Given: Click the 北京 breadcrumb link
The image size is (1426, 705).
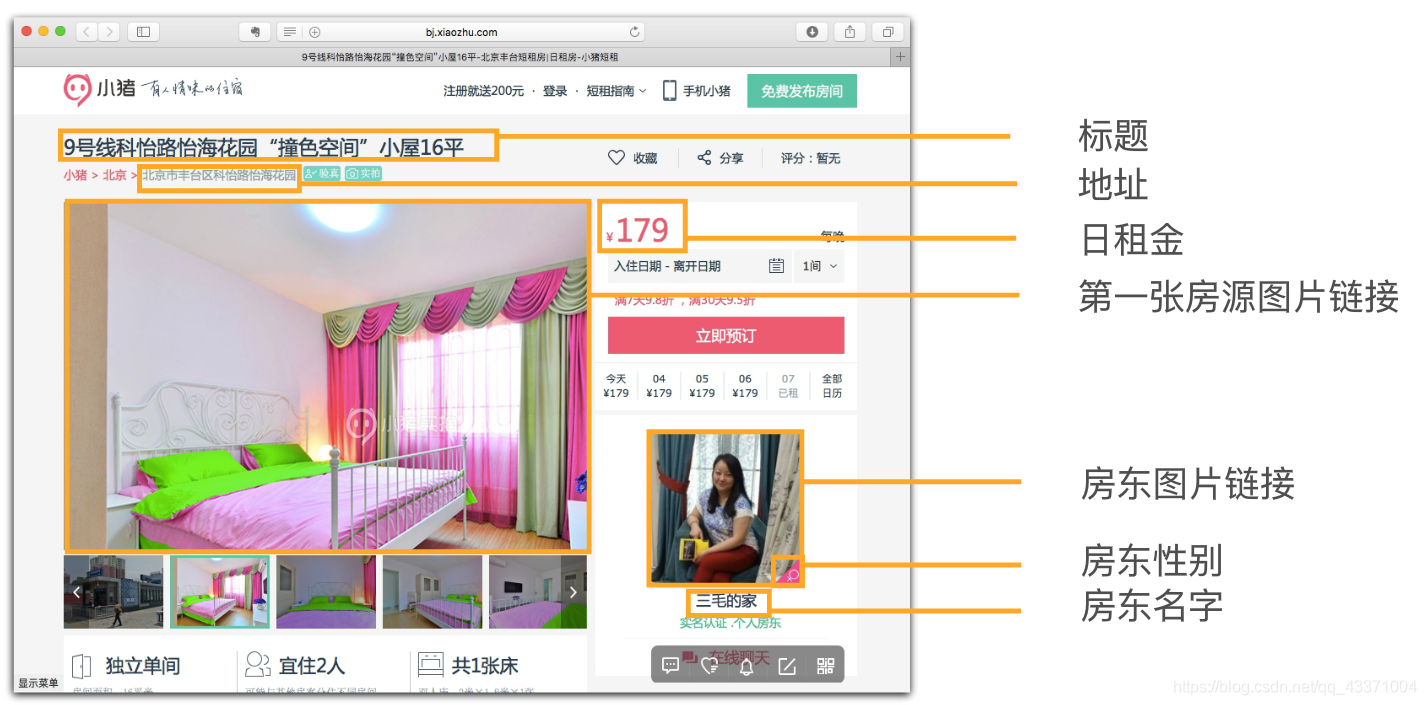Looking at the screenshot, I should click(114, 175).
